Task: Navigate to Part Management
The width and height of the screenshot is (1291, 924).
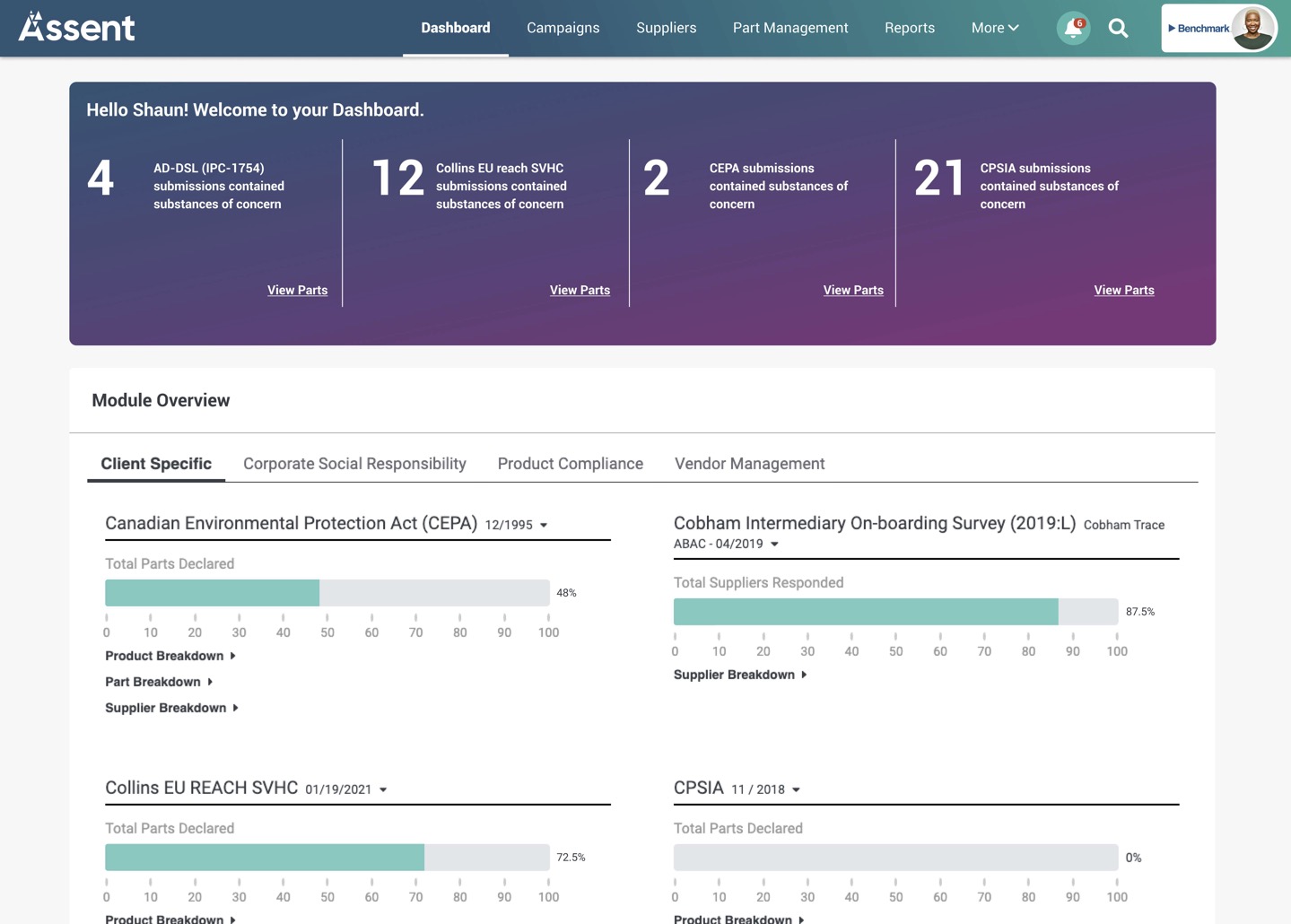Action: coord(789,28)
